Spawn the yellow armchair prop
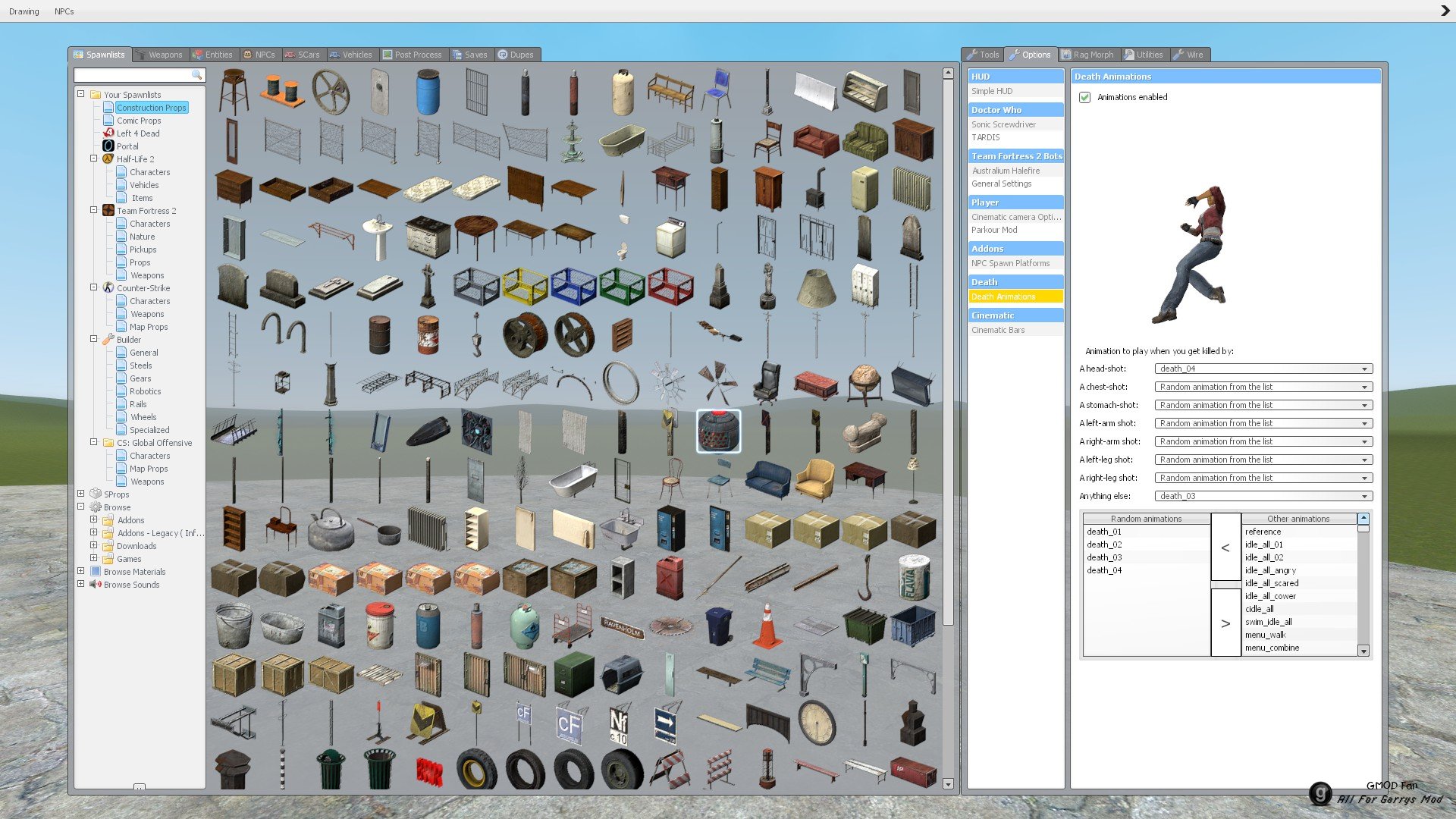Viewport: 1456px width, 819px height. 815,479
